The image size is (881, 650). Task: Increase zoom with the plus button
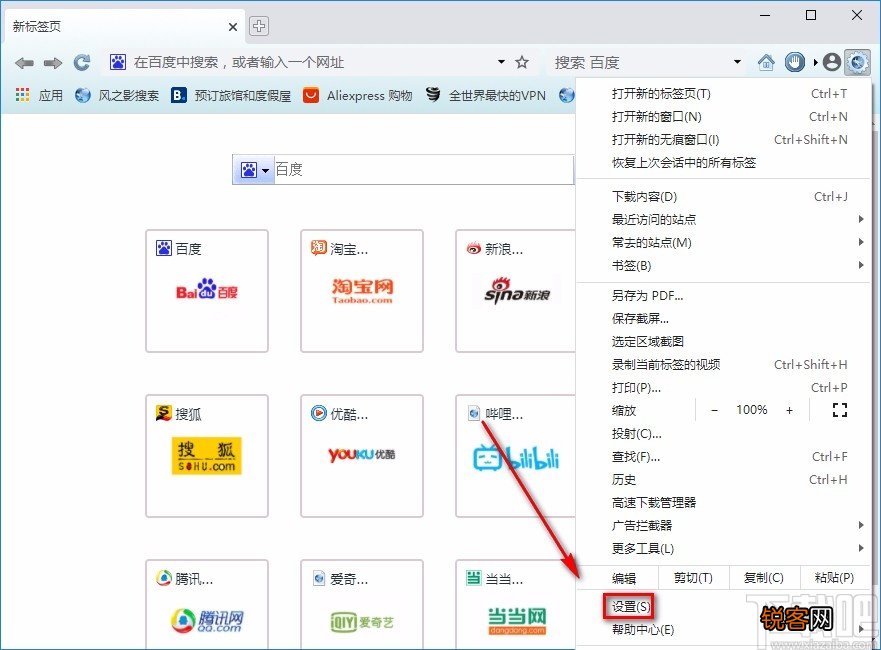[x=789, y=411]
